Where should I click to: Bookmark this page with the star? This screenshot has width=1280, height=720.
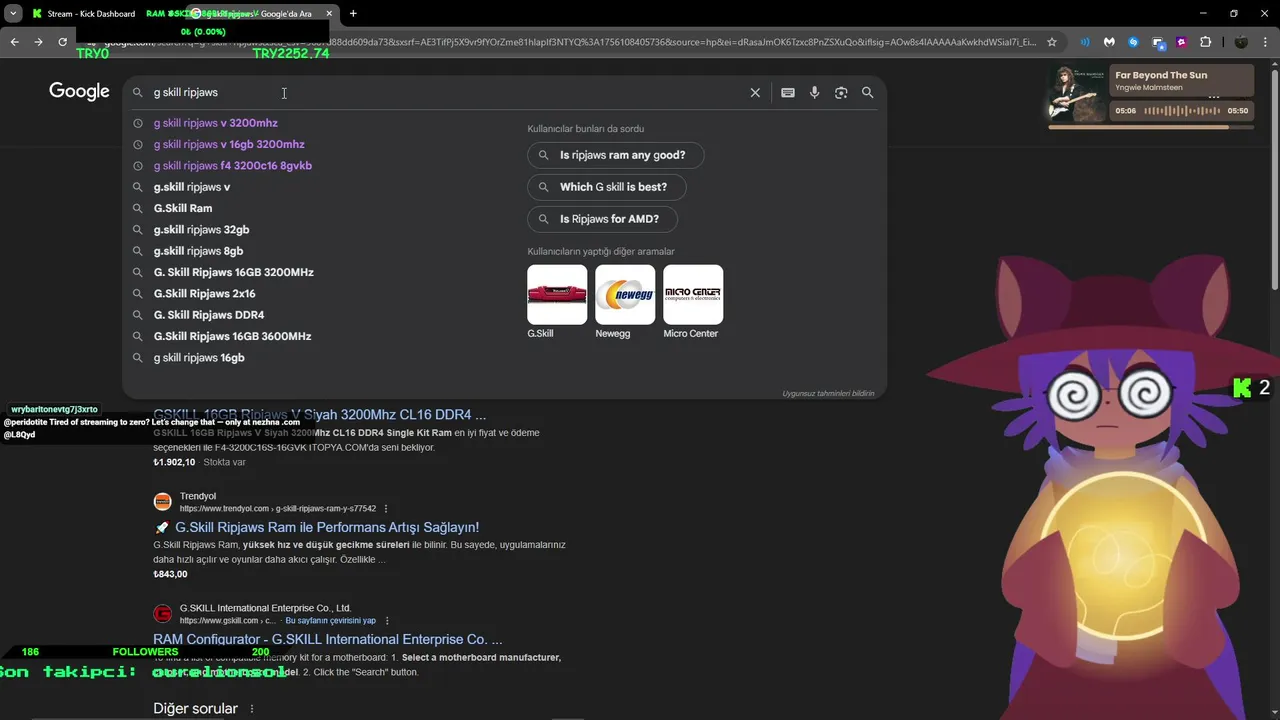(1052, 42)
